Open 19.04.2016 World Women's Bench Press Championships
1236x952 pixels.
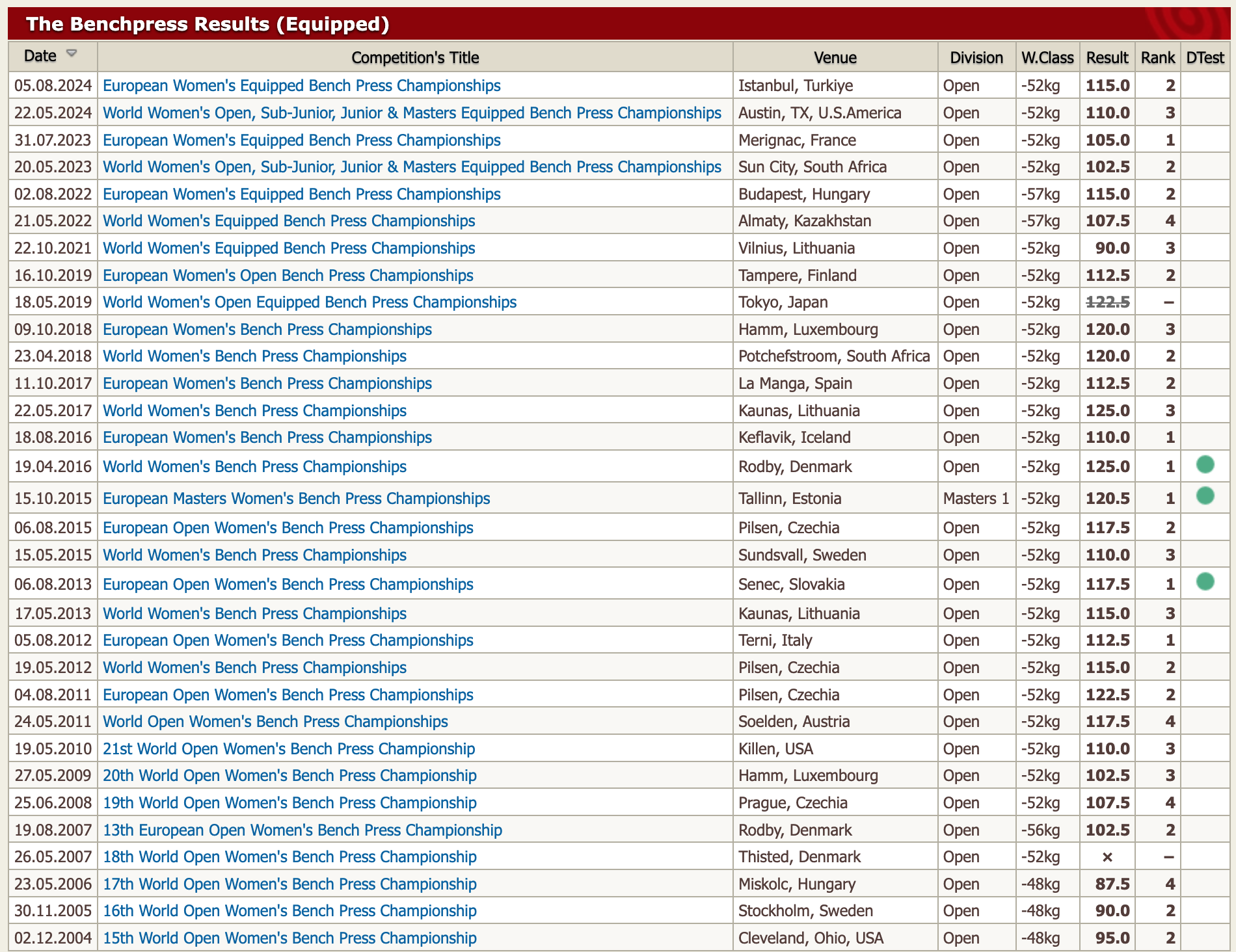(254, 467)
